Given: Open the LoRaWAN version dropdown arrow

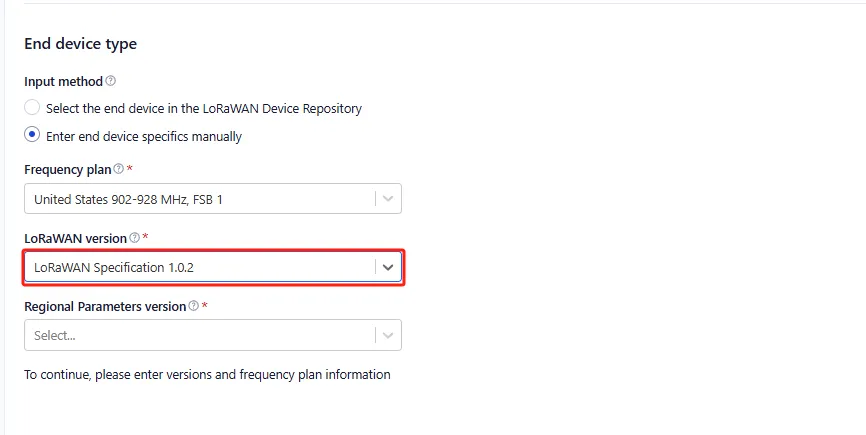Looking at the screenshot, I should pos(388,267).
